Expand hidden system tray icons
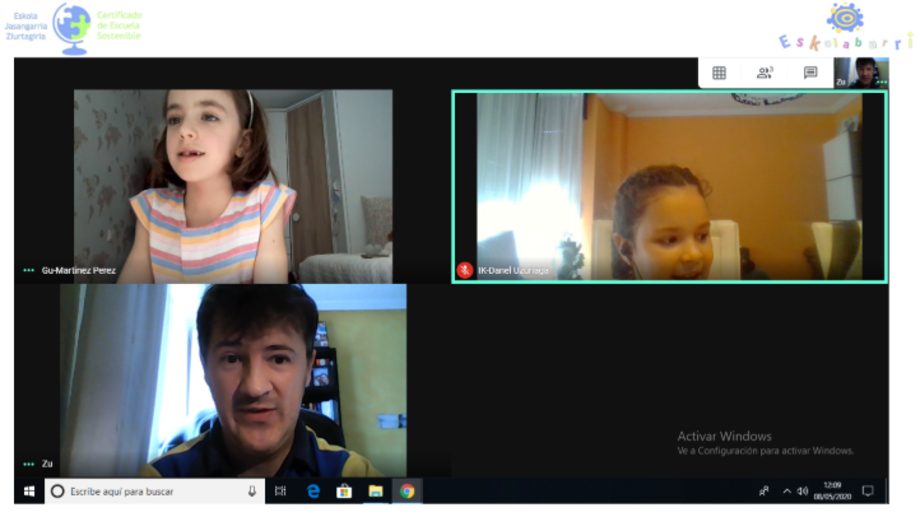This screenshot has width=920, height=517. 786,491
